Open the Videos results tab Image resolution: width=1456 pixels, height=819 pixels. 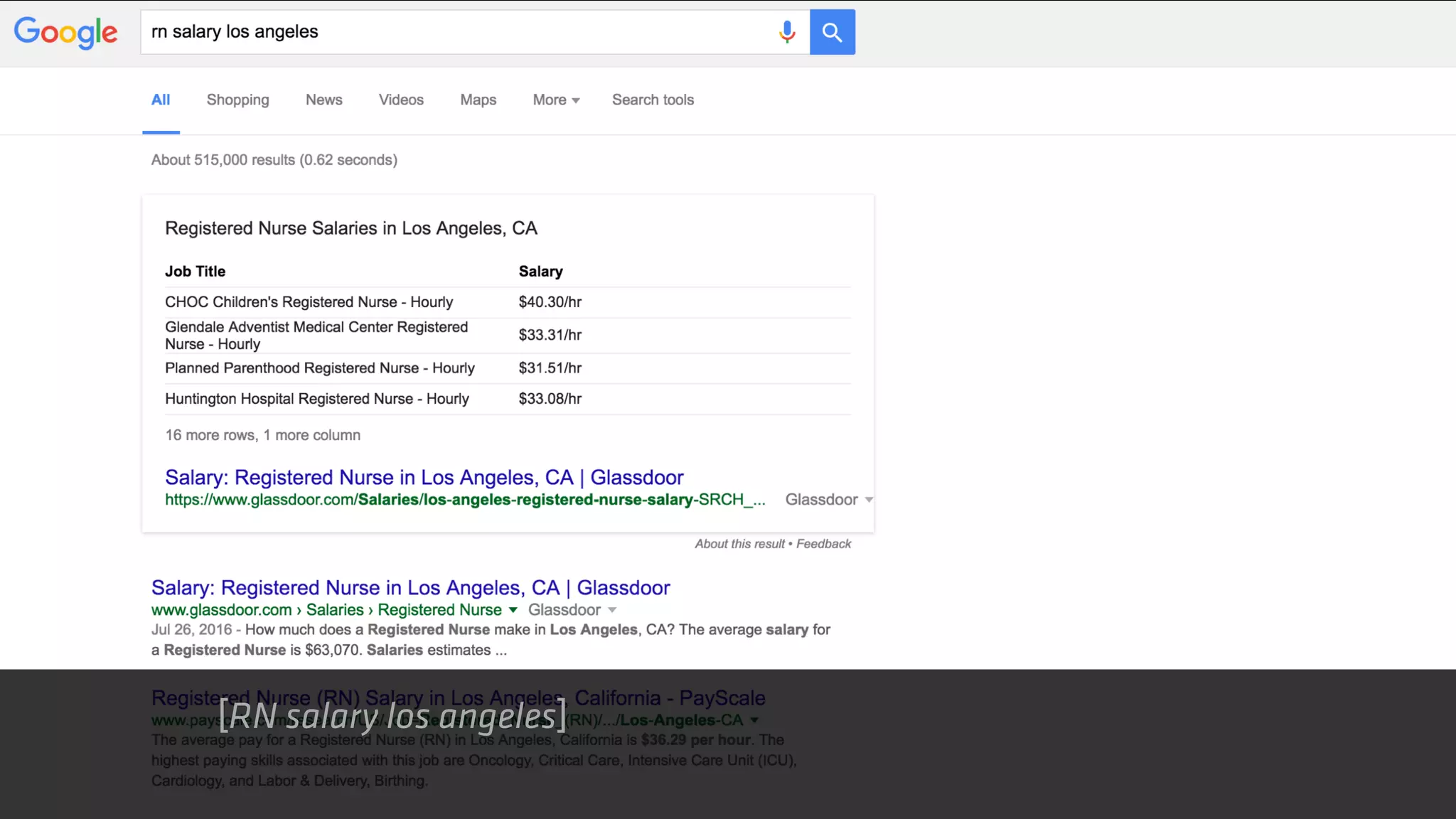401,100
